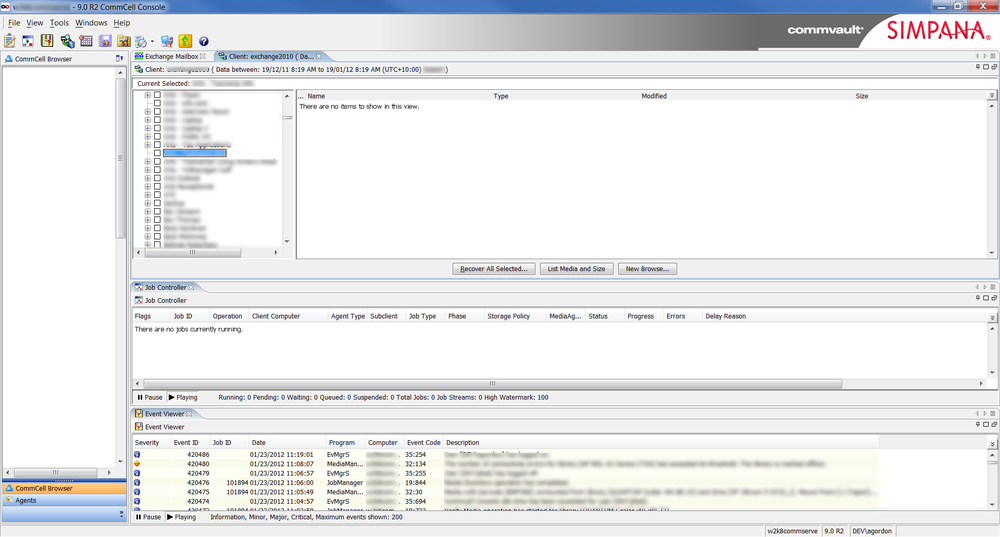The width and height of the screenshot is (1000, 537).
Task: Open the View menu
Action: (x=34, y=23)
